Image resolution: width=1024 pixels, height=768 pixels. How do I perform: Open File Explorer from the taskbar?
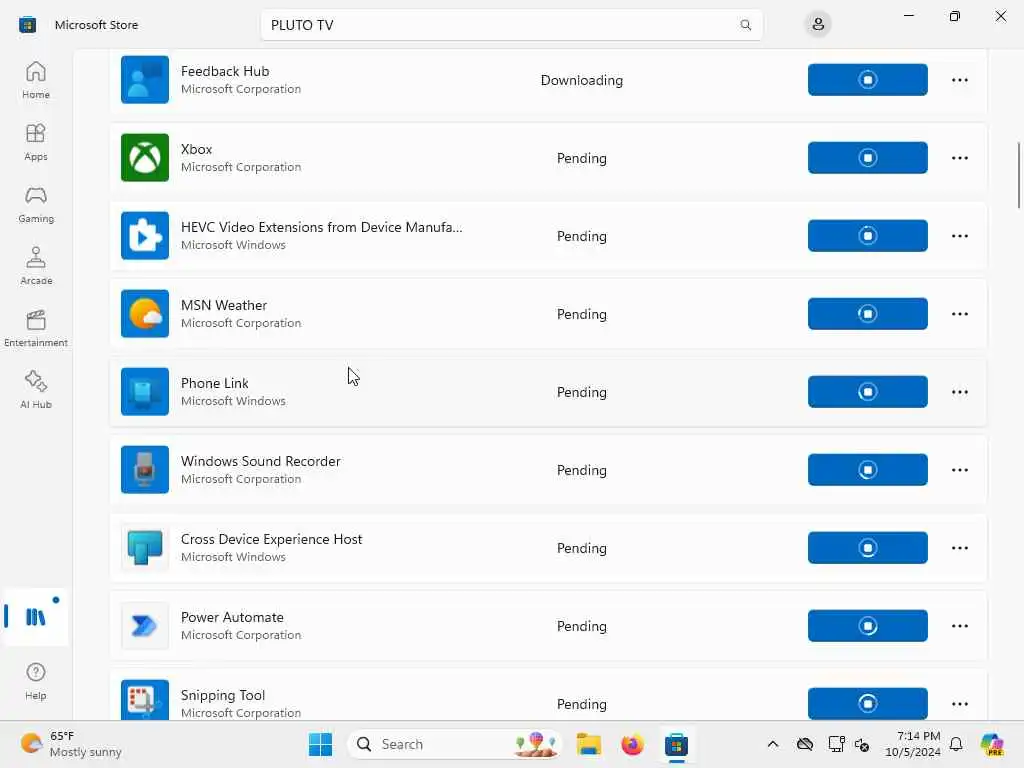point(588,744)
